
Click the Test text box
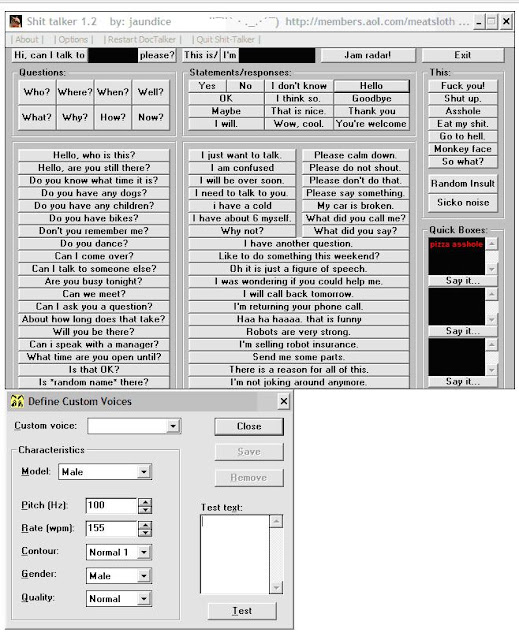point(235,554)
